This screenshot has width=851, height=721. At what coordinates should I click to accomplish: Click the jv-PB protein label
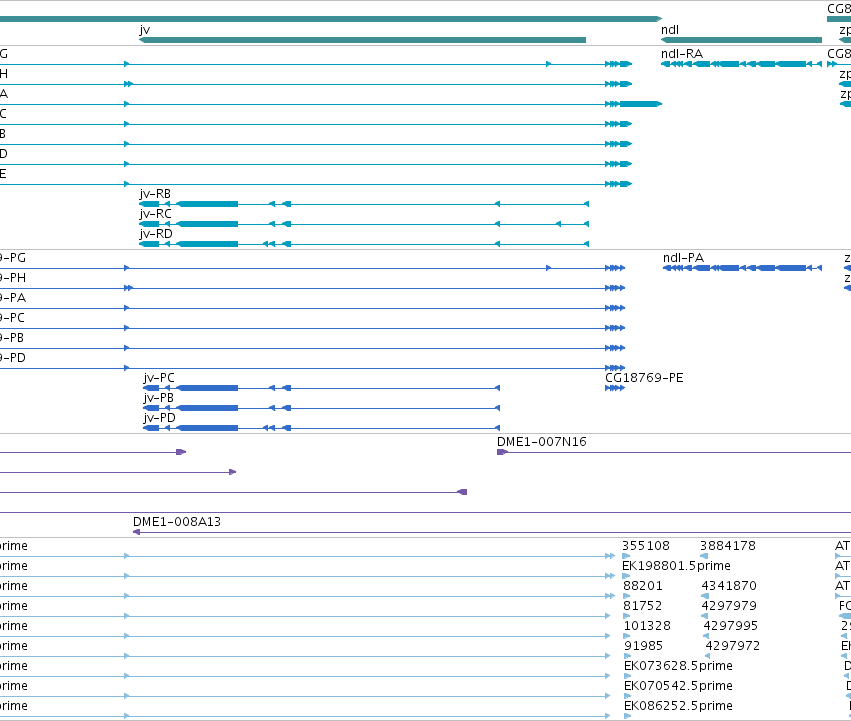pyautogui.click(x=158, y=398)
